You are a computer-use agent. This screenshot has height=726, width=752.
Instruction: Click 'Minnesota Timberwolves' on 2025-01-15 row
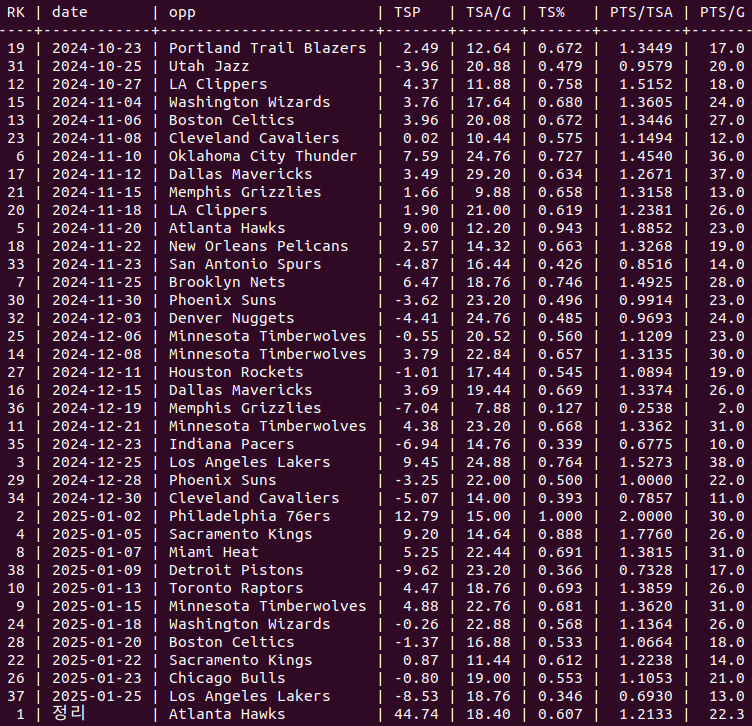267,606
